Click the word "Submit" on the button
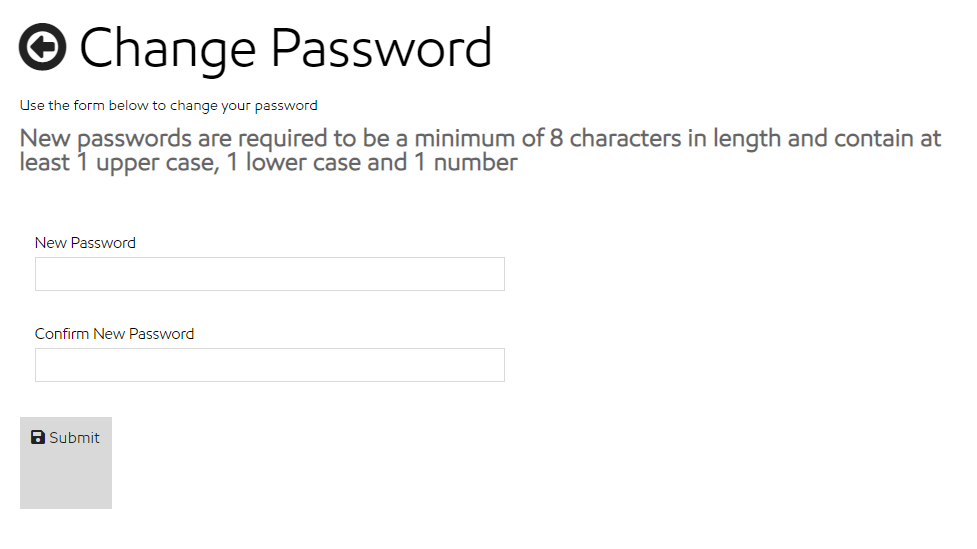The width and height of the screenshot is (977, 549). (x=75, y=438)
